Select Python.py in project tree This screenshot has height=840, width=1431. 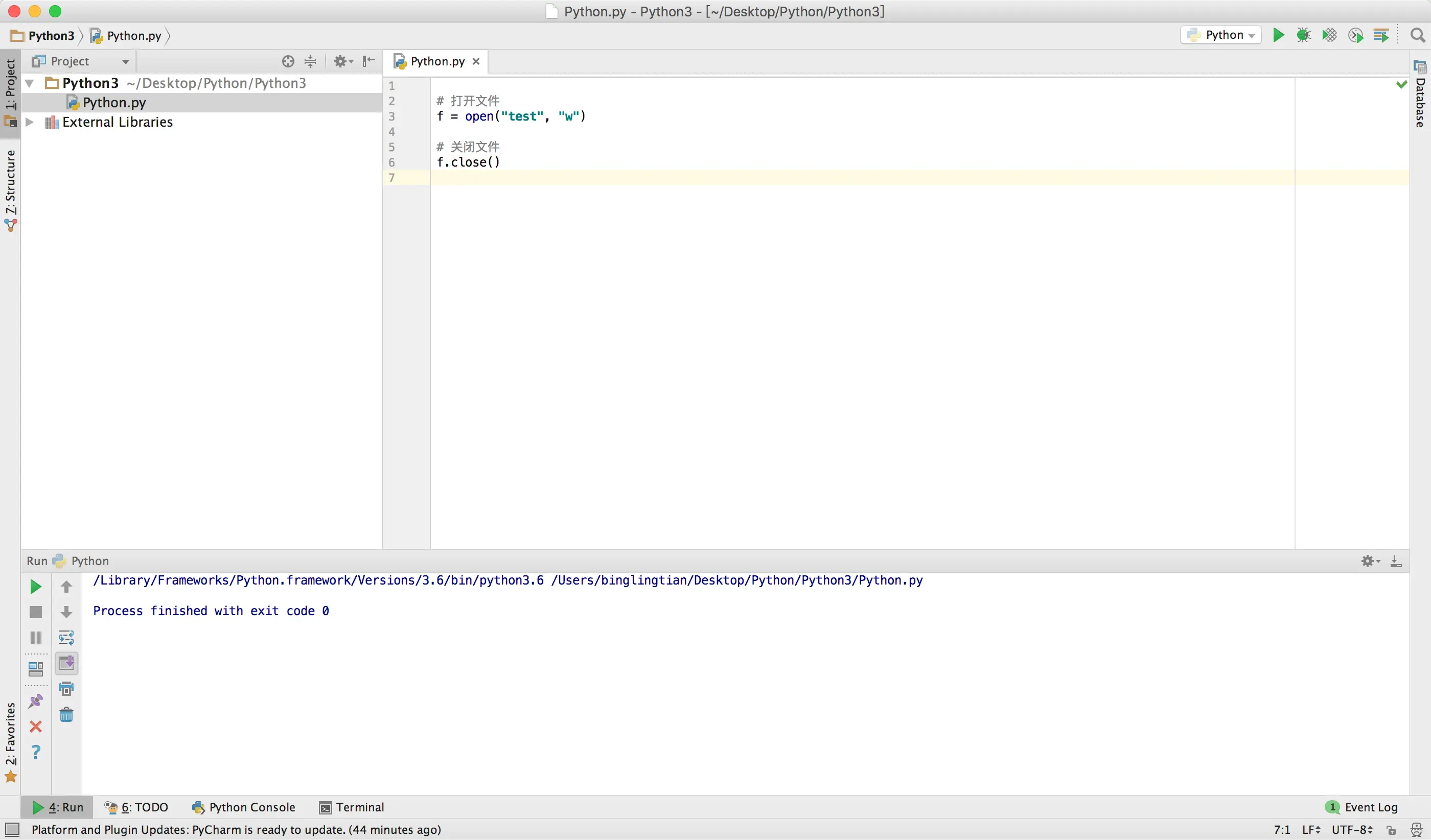(x=113, y=103)
